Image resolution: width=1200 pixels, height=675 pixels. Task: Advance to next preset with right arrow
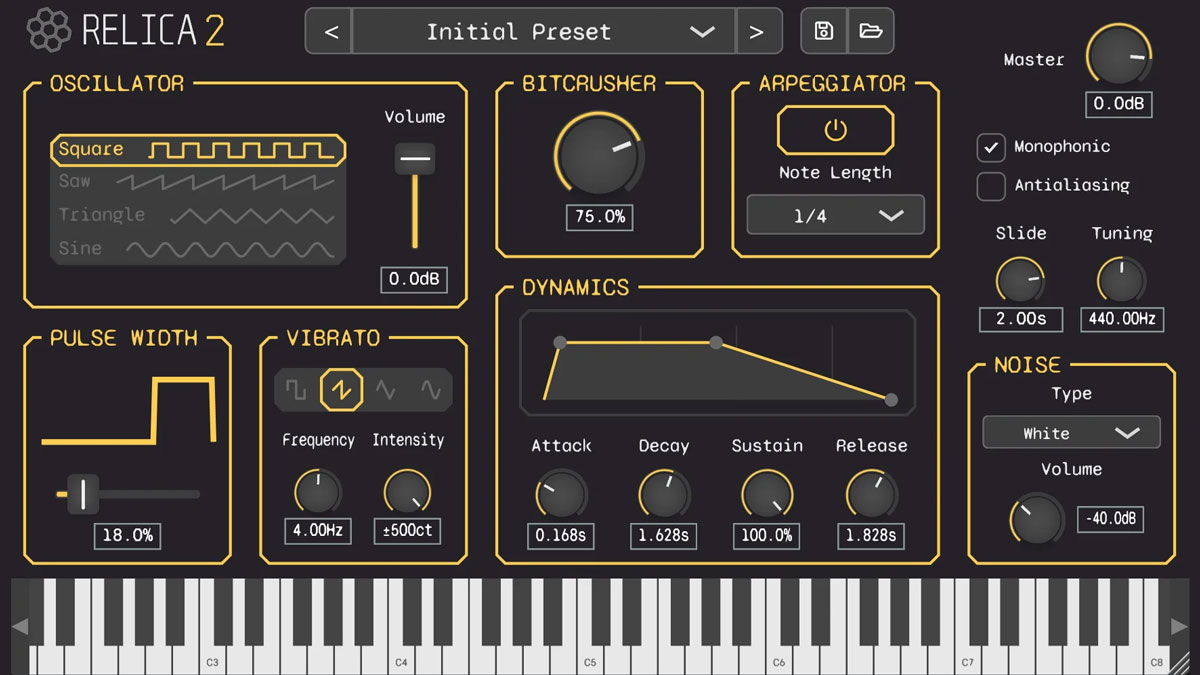click(x=757, y=32)
